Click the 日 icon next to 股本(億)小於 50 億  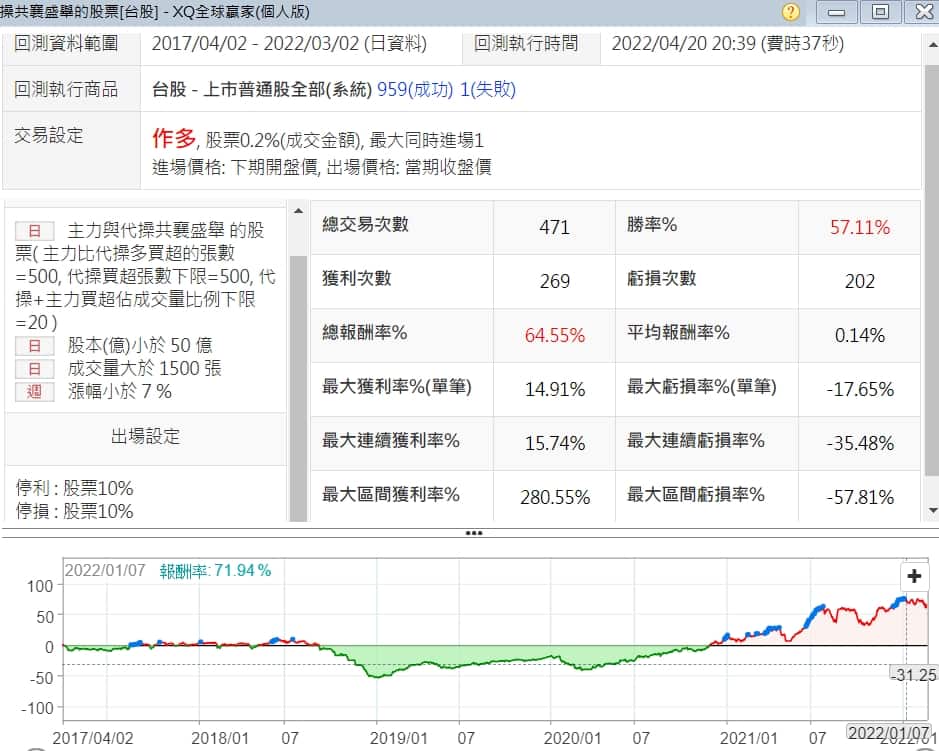click(x=34, y=346)
